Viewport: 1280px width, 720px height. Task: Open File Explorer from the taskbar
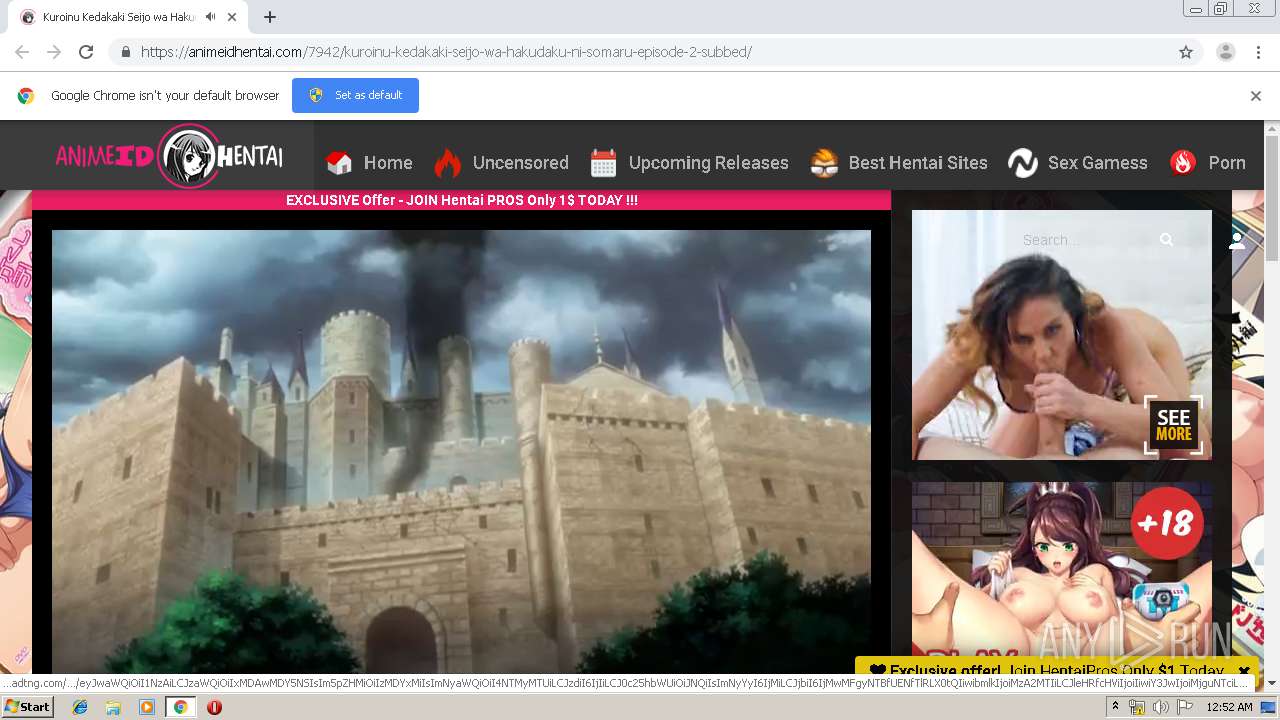coord(113,707)
